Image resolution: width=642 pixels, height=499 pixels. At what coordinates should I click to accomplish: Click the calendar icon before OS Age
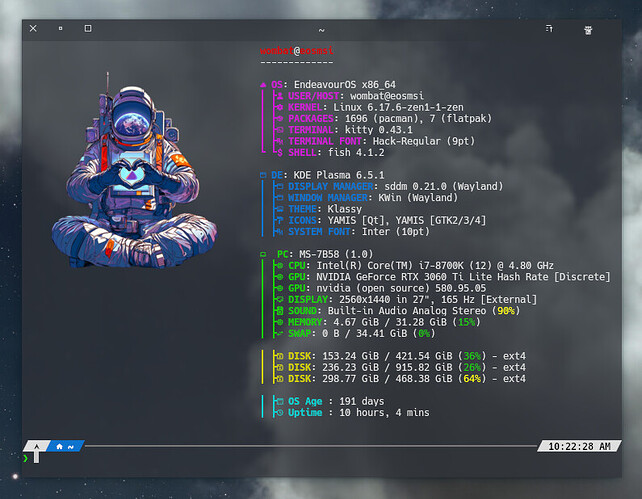coord(280,401)
